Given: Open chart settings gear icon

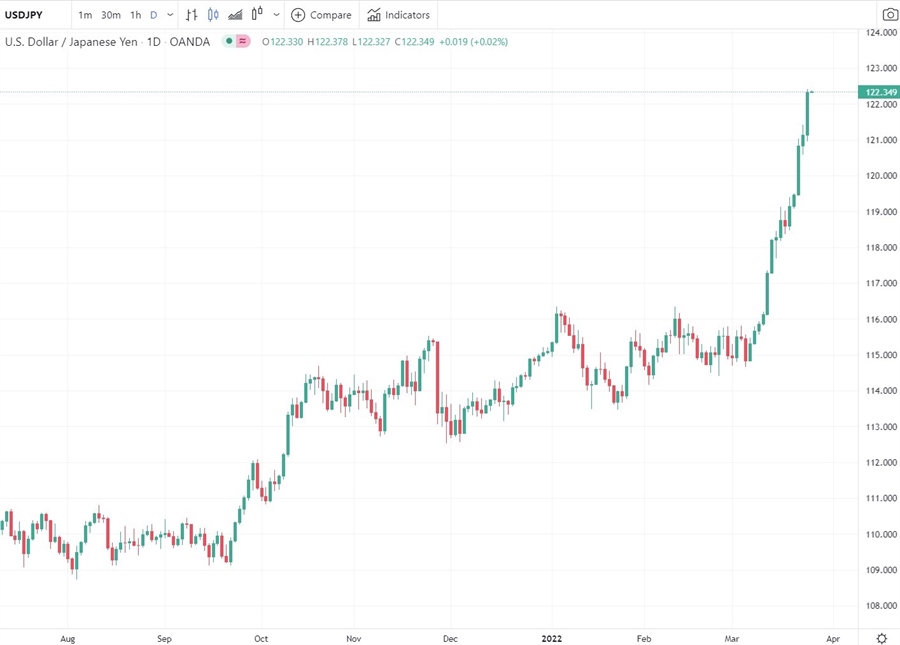Looking at the screenshot, I should pyautogui.click(x=882, y=638).
